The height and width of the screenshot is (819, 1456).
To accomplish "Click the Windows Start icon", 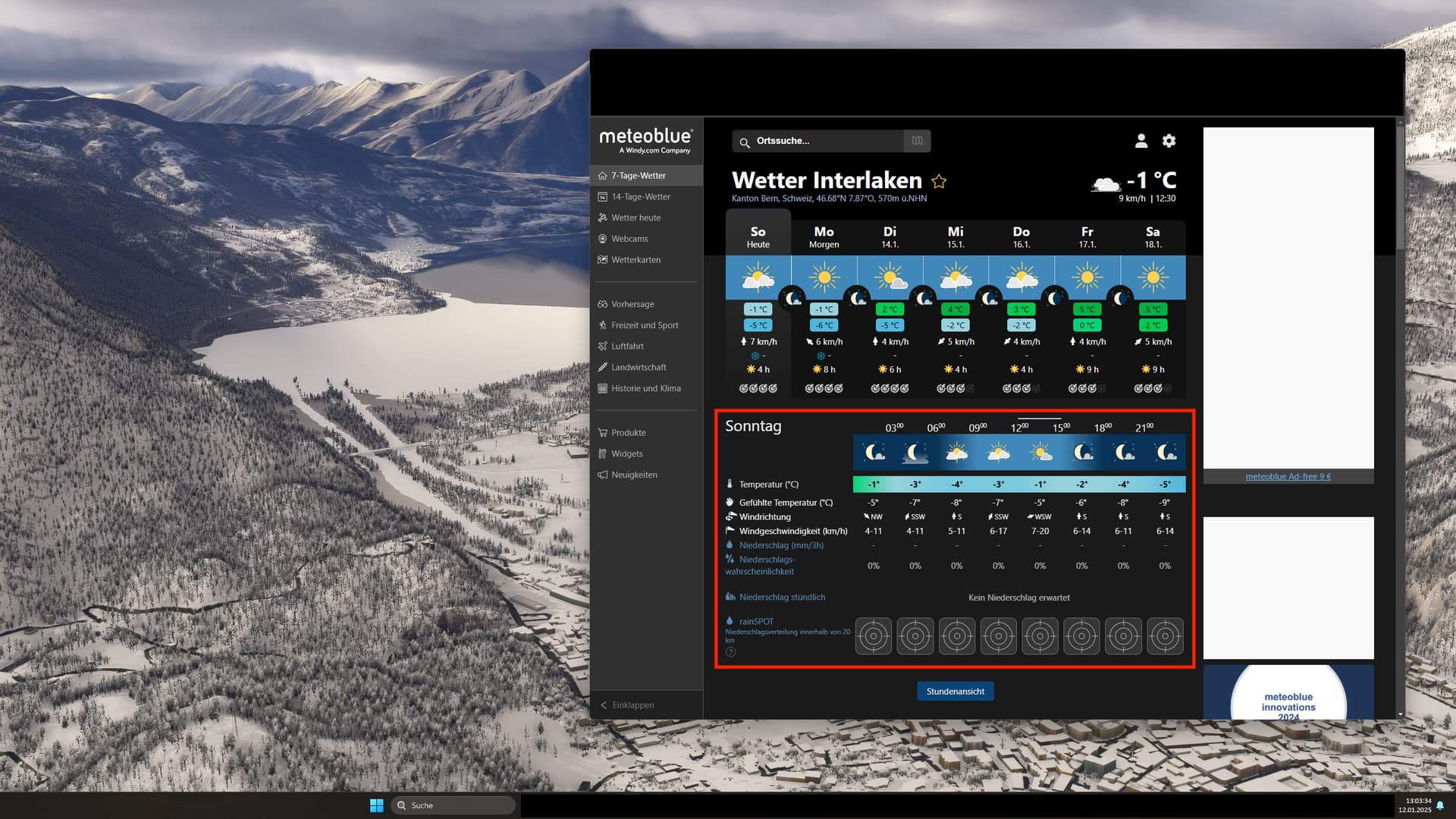I will click(x=376, y=805).
